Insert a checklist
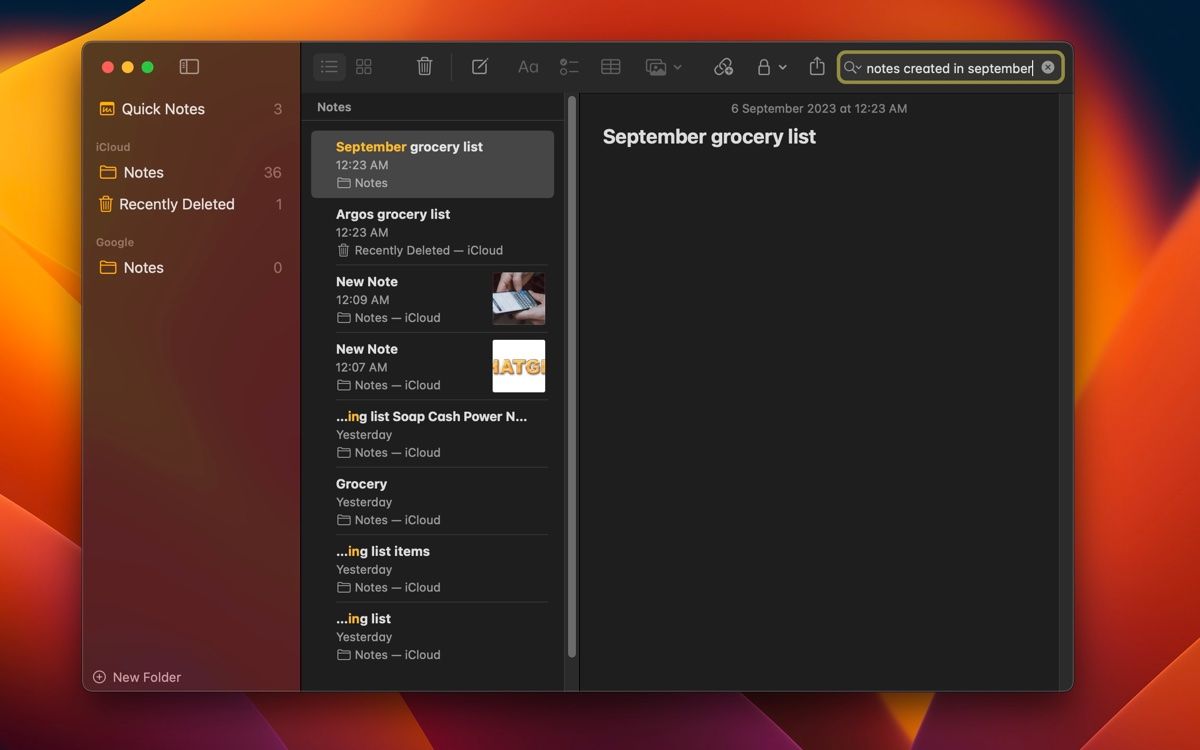 (x=569, y=67)
